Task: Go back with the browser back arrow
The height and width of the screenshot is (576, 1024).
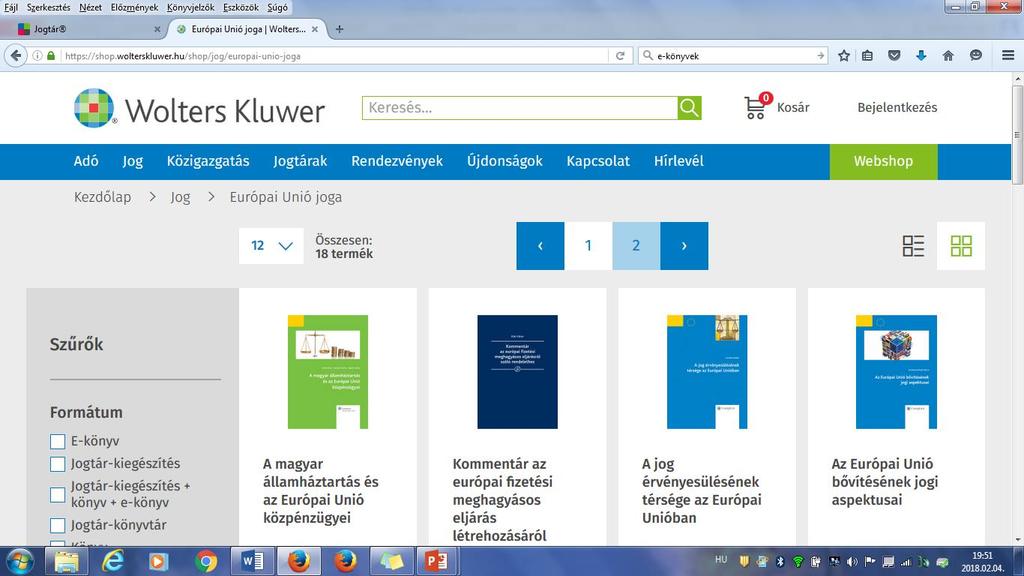Action: point(16,56)
